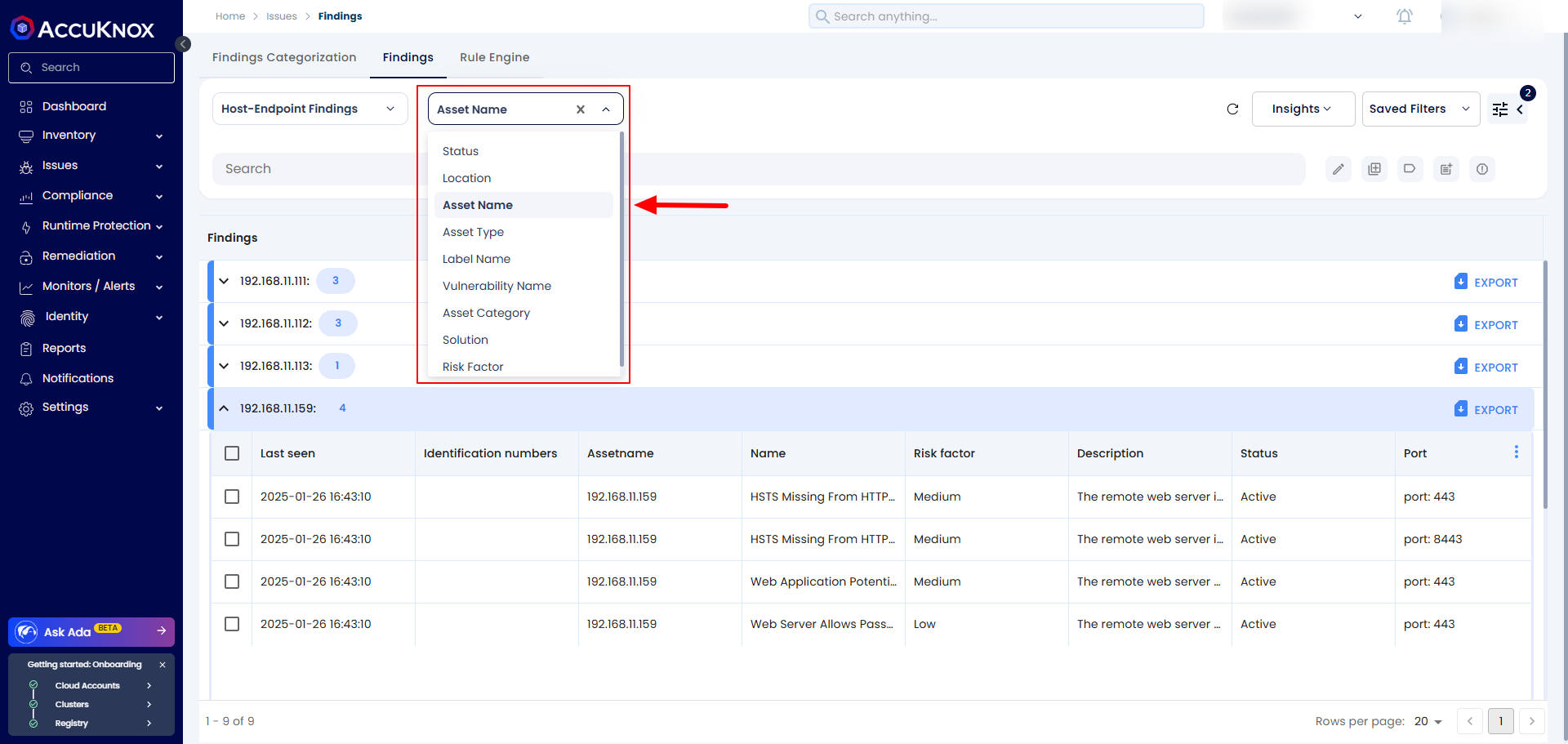Screen dimensions: 1568x744
Task: Collapse the 192.168.11.159 group
Action: [224, 408]
